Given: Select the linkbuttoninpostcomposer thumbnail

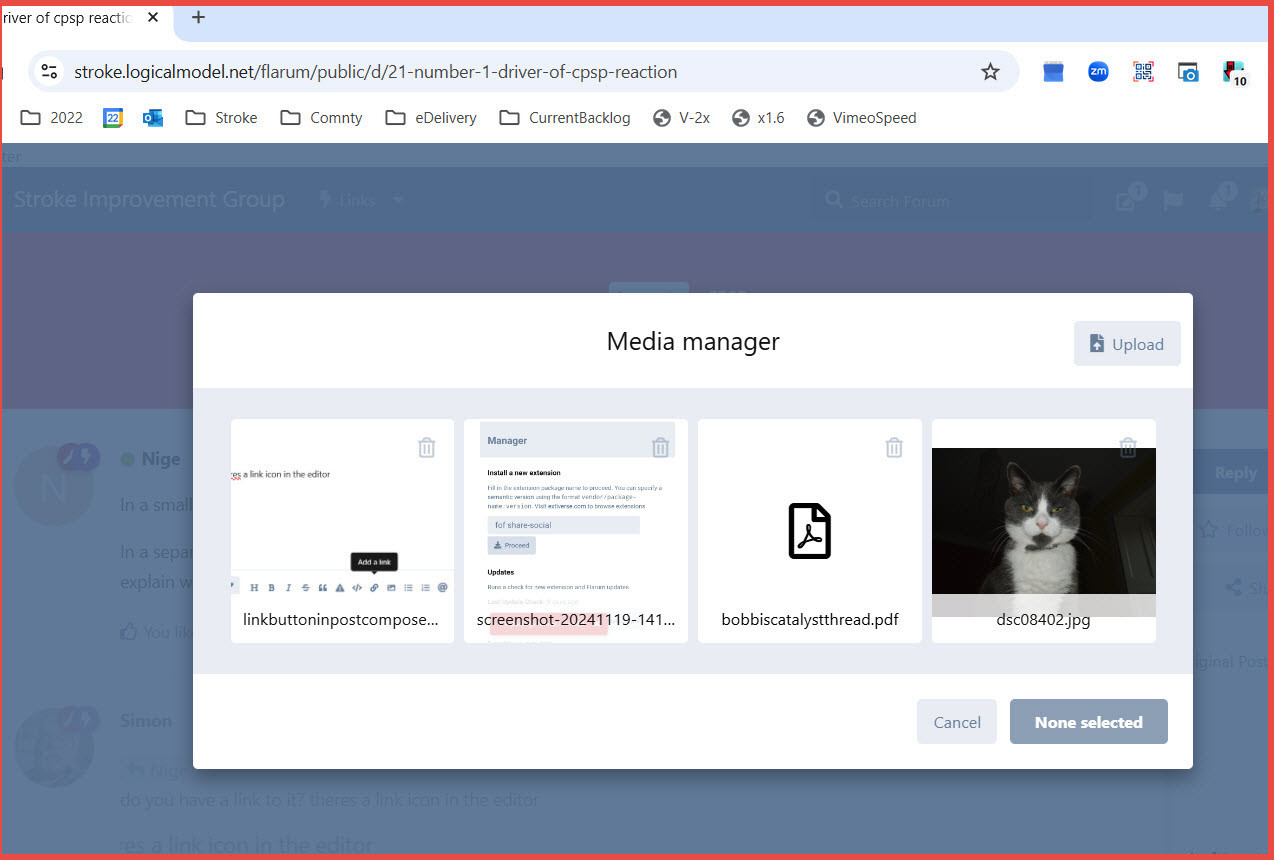Looking at the screenshot, I should (342, 530).
